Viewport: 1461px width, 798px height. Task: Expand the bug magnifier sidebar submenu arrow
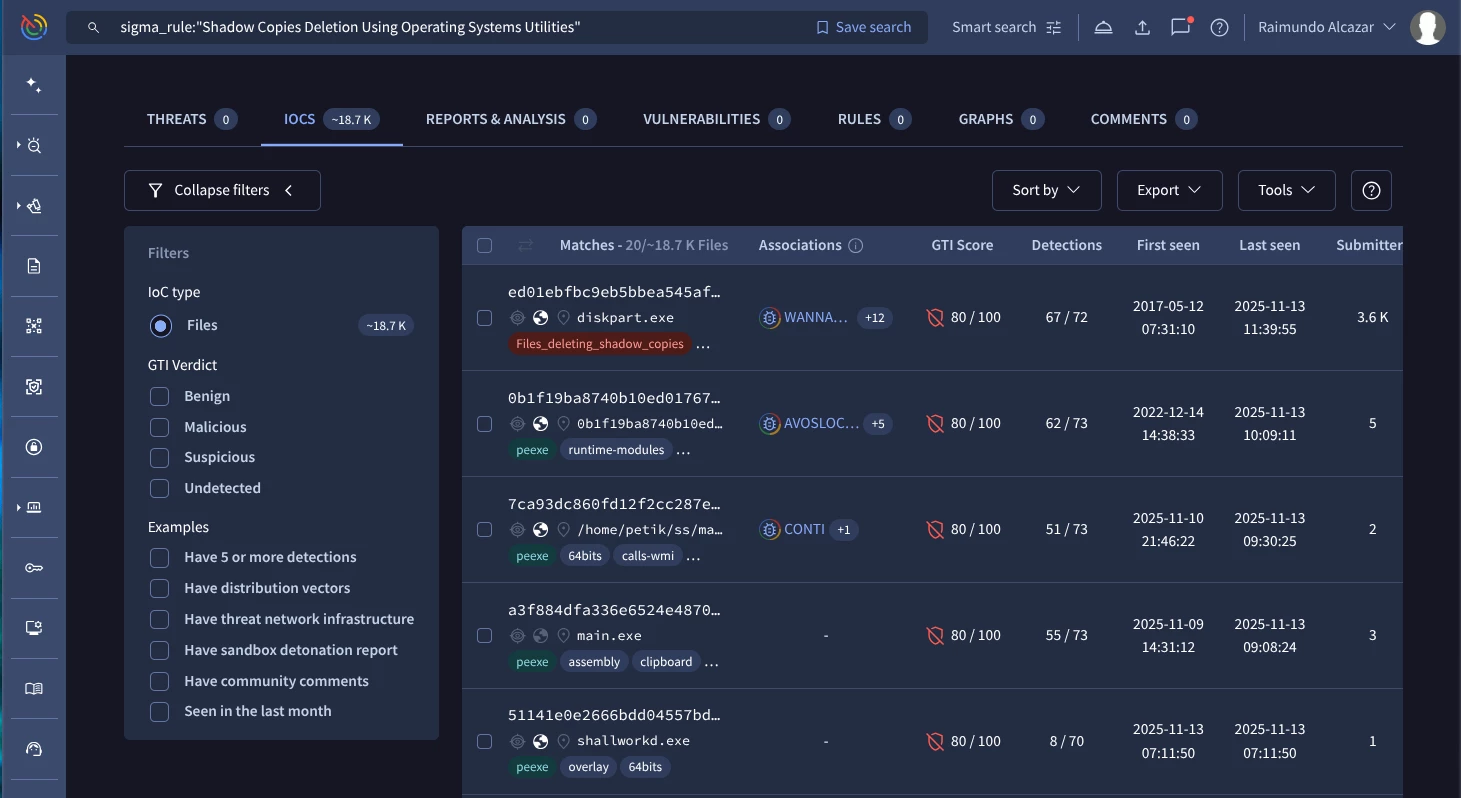(x=18, y=146)
